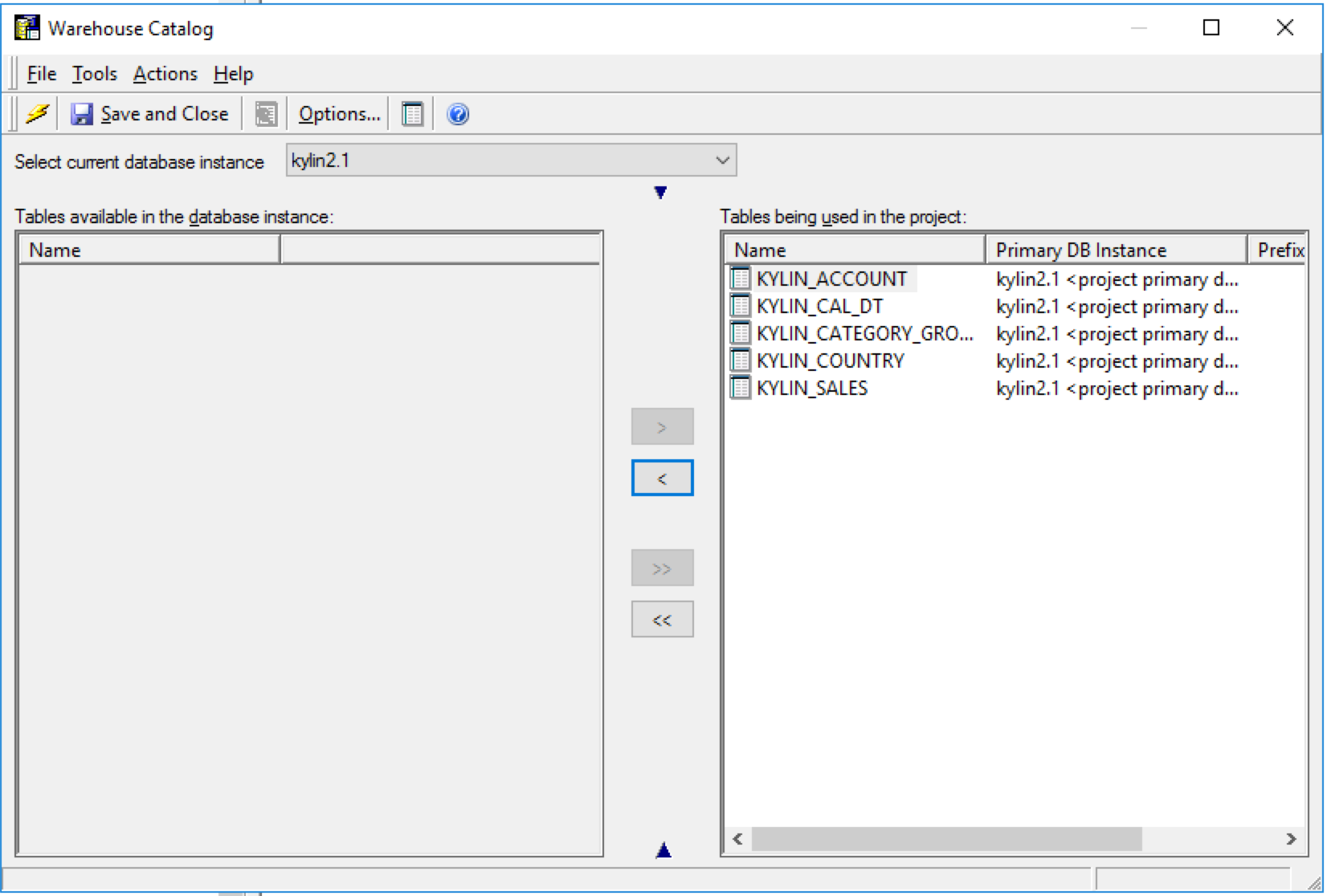Click the lightning bolt toolbar icon
The height and width of the screenshot is (896, 1327).
[37, 114]
